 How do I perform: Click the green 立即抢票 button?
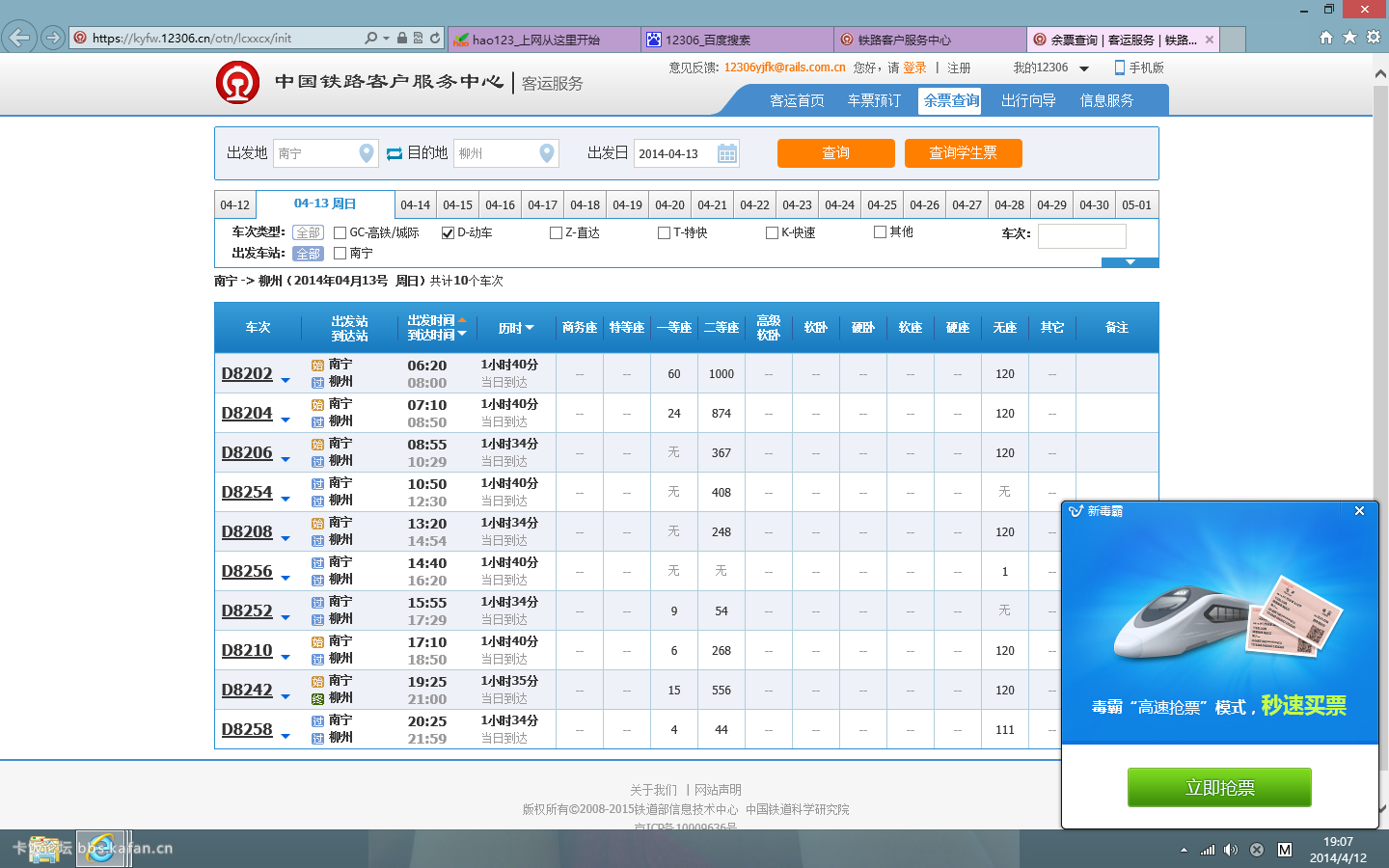pyautogui.click(x=1219, y=787)
